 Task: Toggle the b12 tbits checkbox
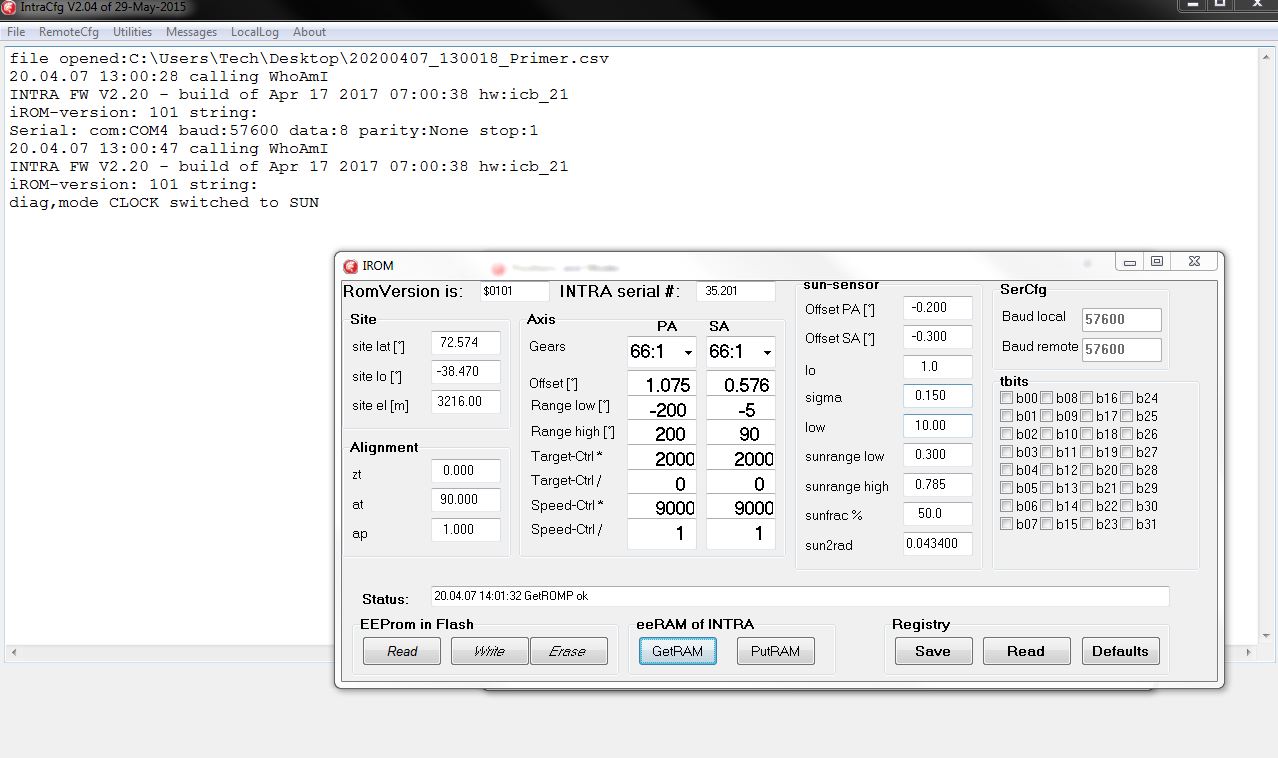(1047, 471)
